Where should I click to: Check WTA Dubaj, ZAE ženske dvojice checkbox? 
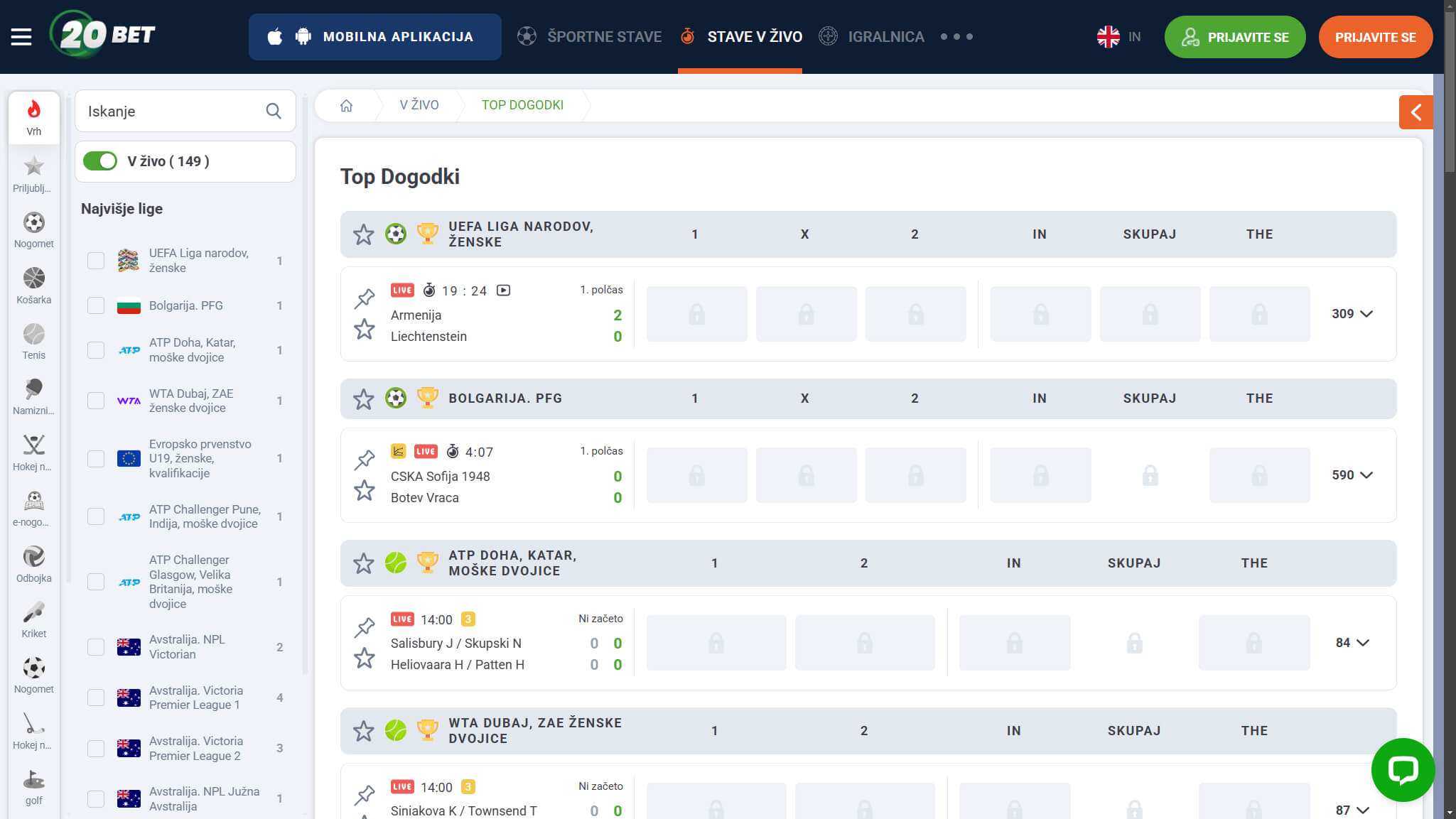point(96,401)
